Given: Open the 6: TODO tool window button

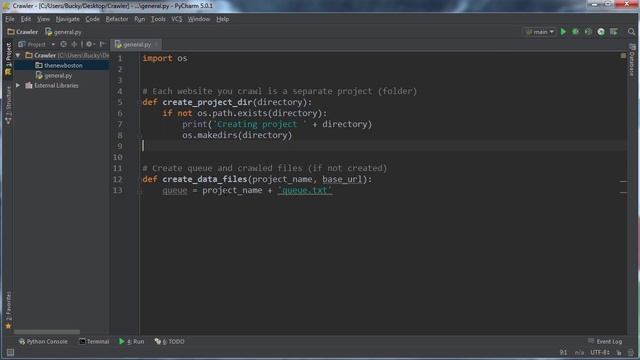Looking at the screenshot, I should point(169,341).
